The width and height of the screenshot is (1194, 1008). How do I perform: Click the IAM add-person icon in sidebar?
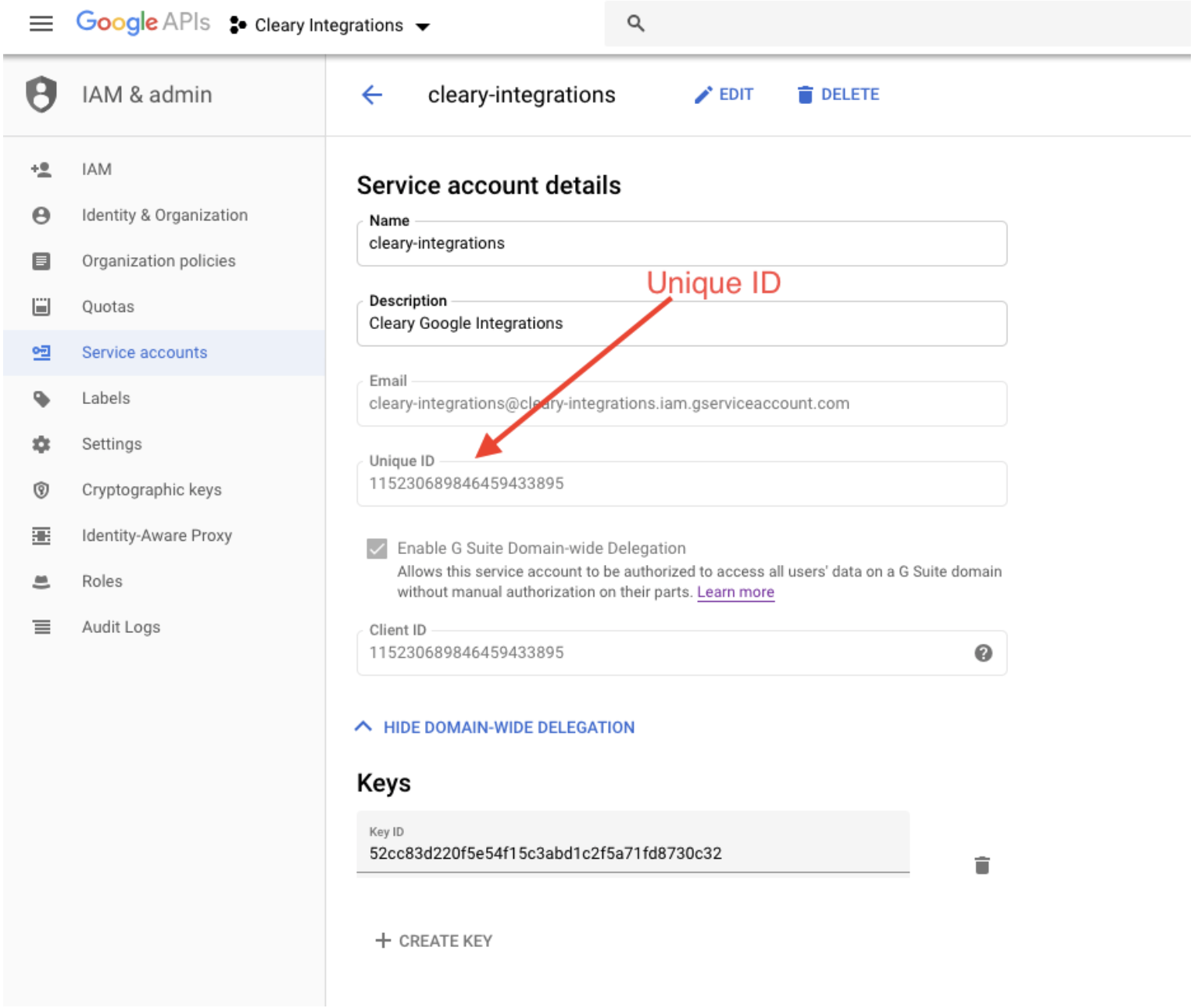pos(41,170)
